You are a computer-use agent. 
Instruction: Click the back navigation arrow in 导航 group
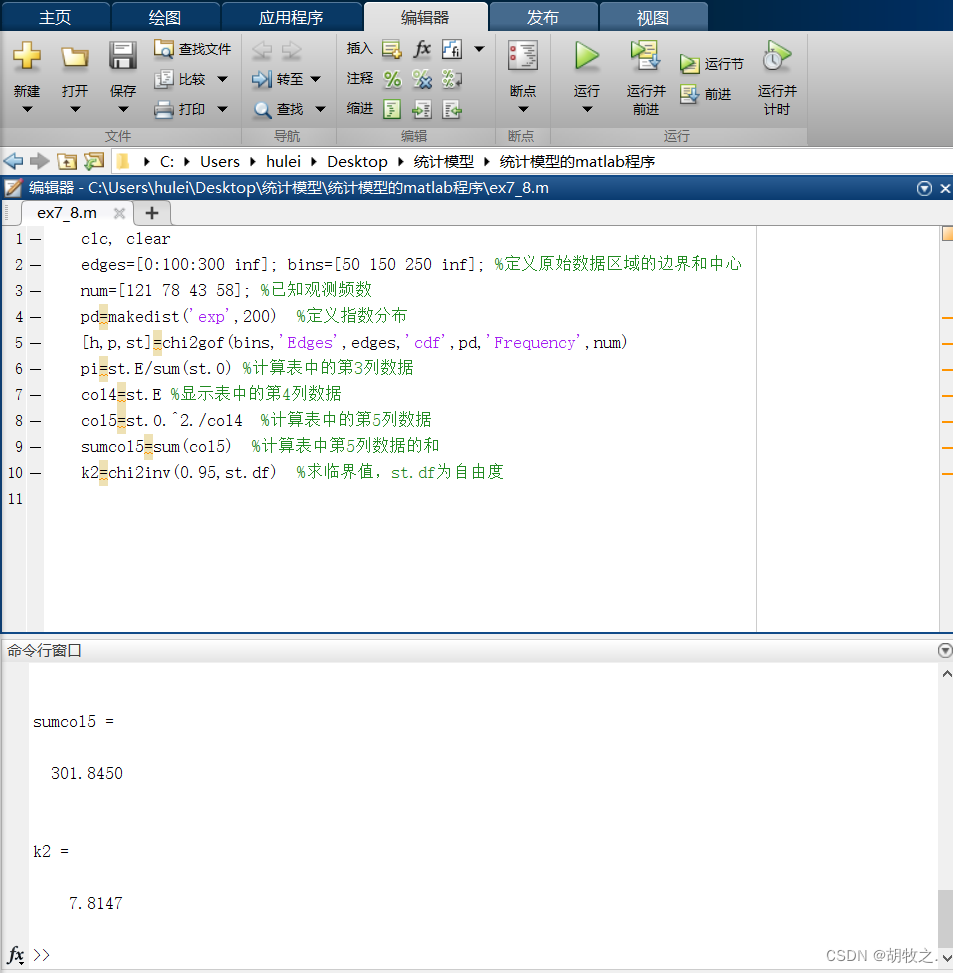click(262, 50)
